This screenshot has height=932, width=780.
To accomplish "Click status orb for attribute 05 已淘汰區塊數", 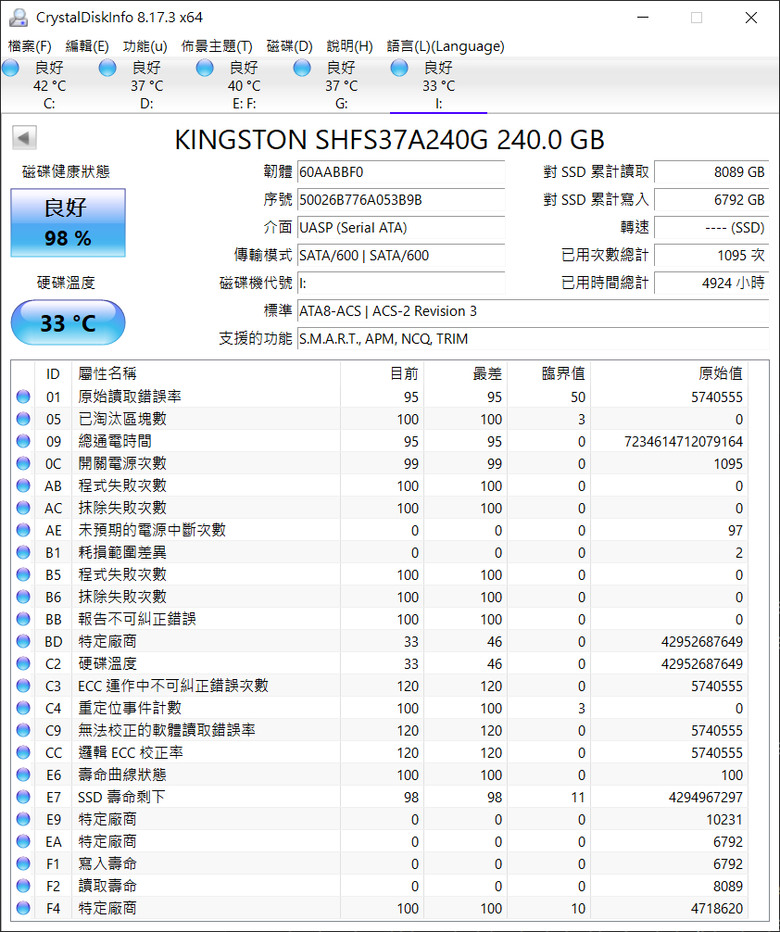I will pyautogui.click(x=23, y=419).
